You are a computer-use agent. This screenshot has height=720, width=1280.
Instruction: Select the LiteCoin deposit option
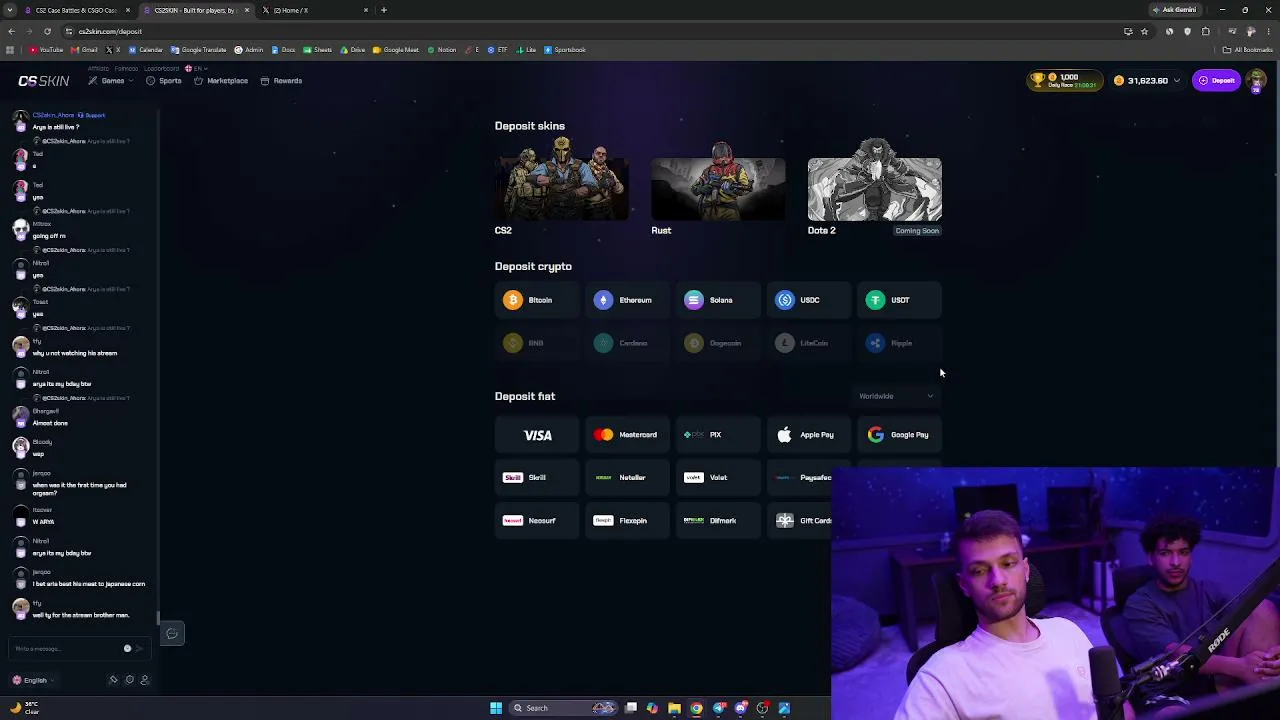(808, 343)
